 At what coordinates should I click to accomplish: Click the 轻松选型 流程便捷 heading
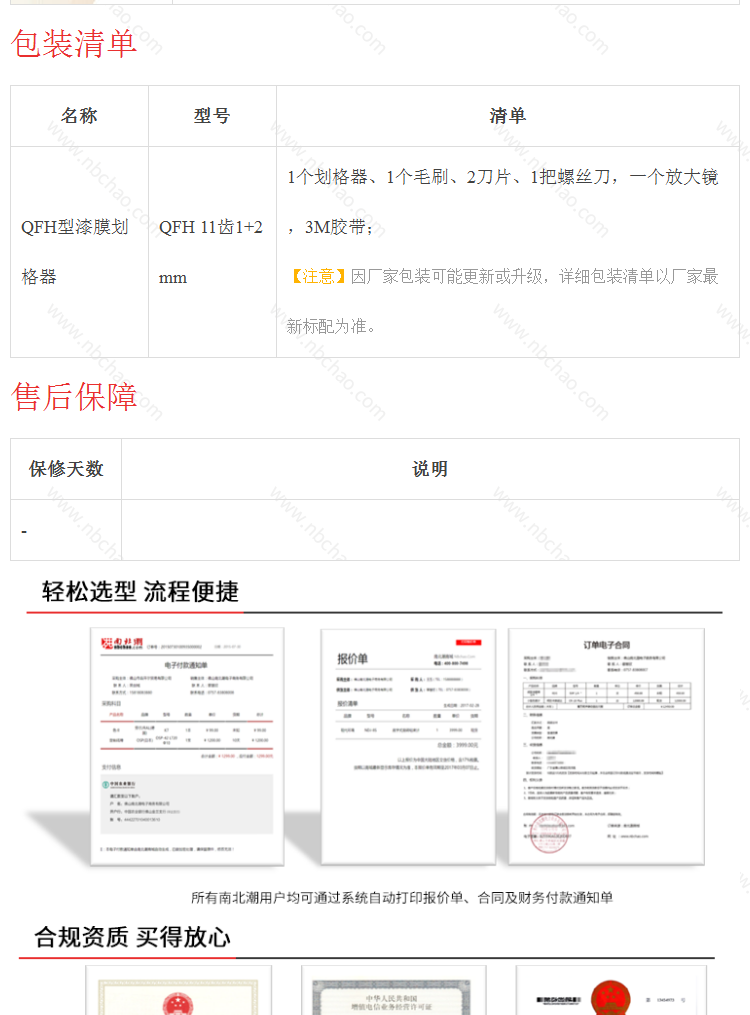[x=141, y=591]
